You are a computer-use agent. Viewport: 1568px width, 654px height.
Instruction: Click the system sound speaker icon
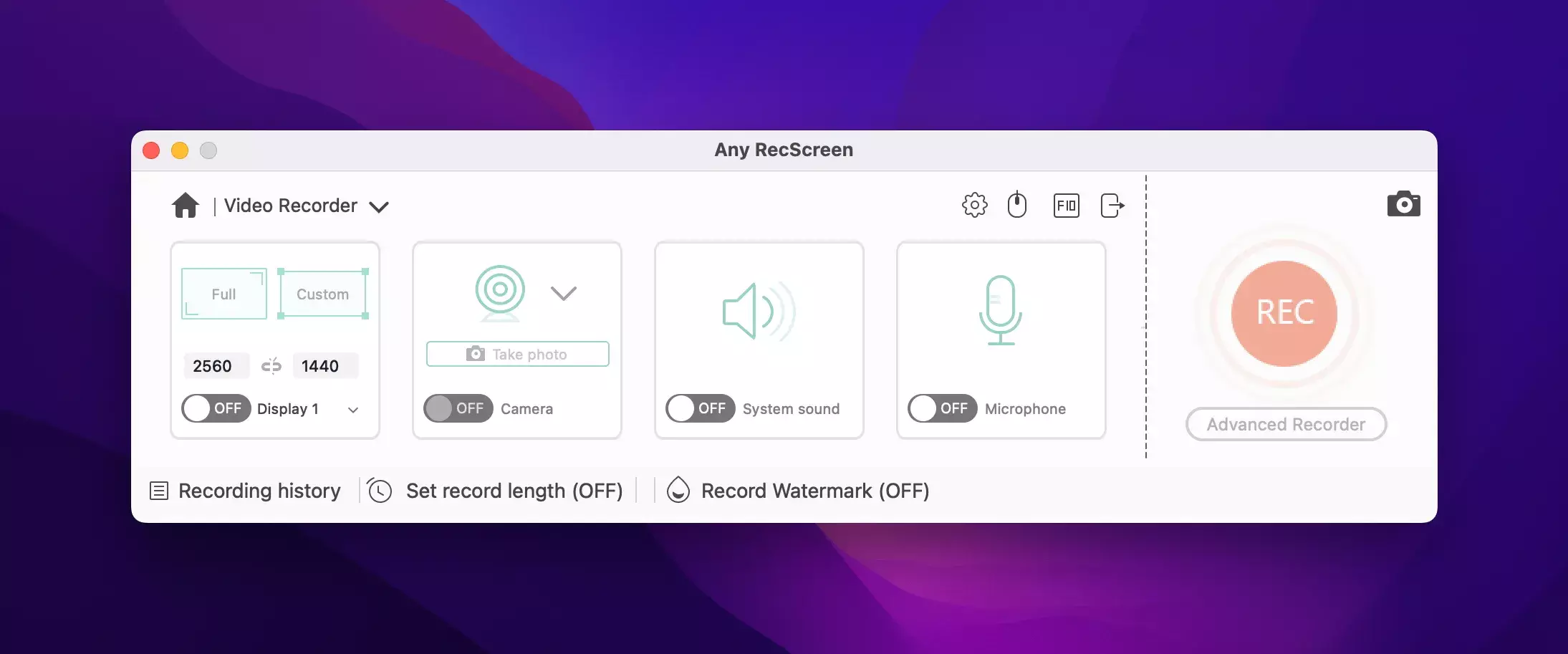click(x=759, y=312)
